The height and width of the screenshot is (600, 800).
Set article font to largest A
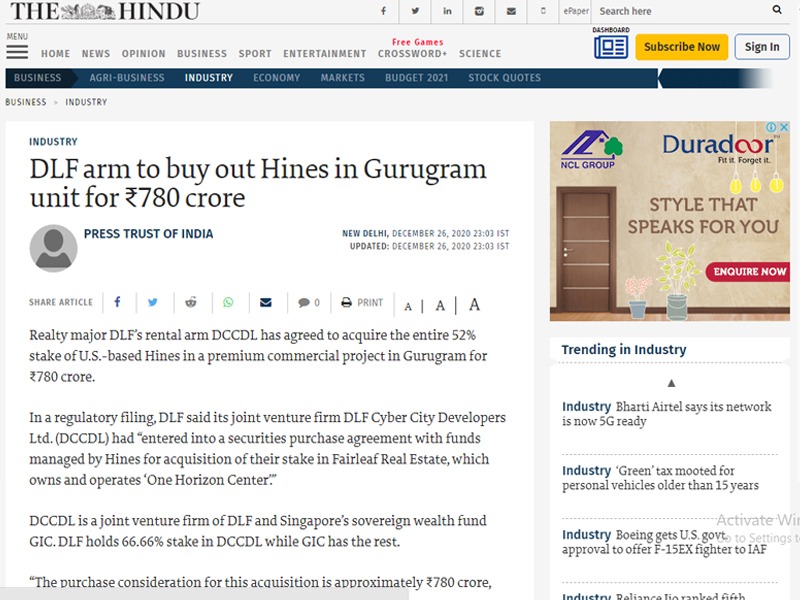tap(474, 305)
